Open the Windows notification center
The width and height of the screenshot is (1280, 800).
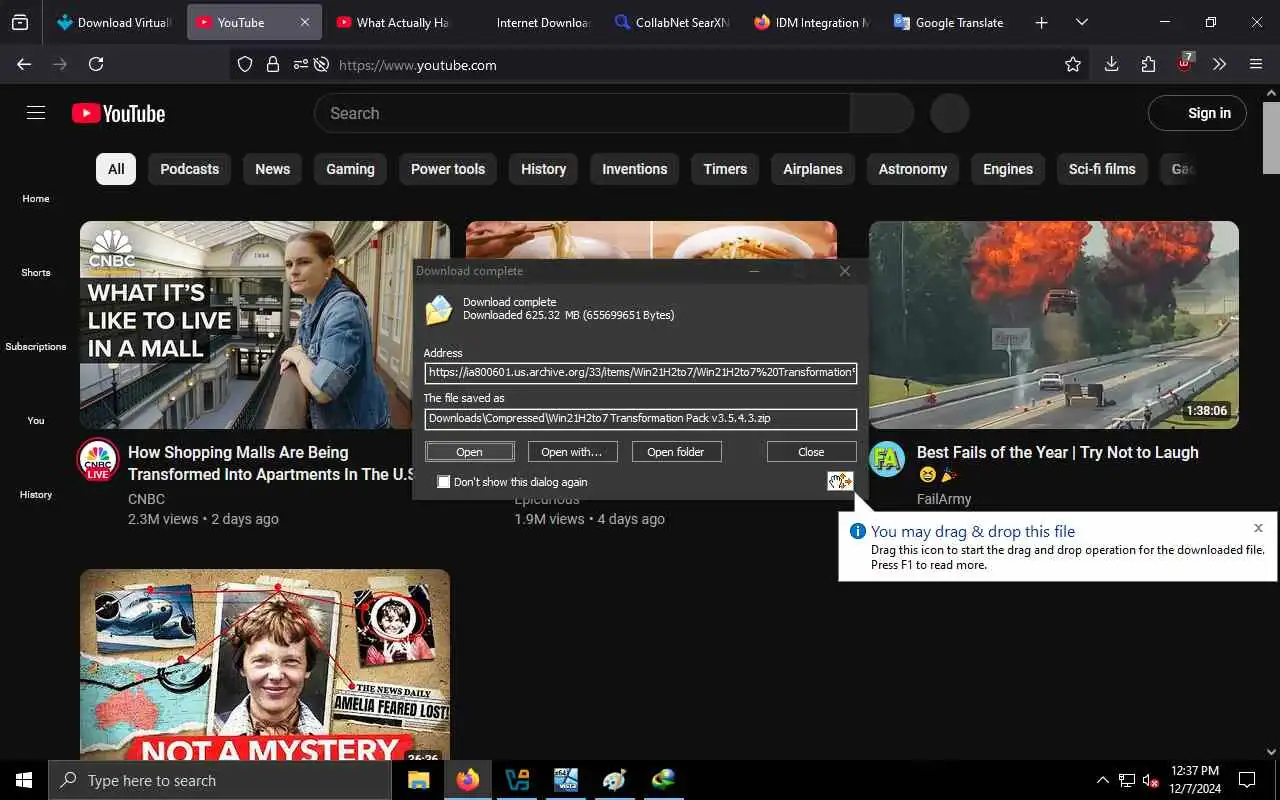(x=1247, y=780)
